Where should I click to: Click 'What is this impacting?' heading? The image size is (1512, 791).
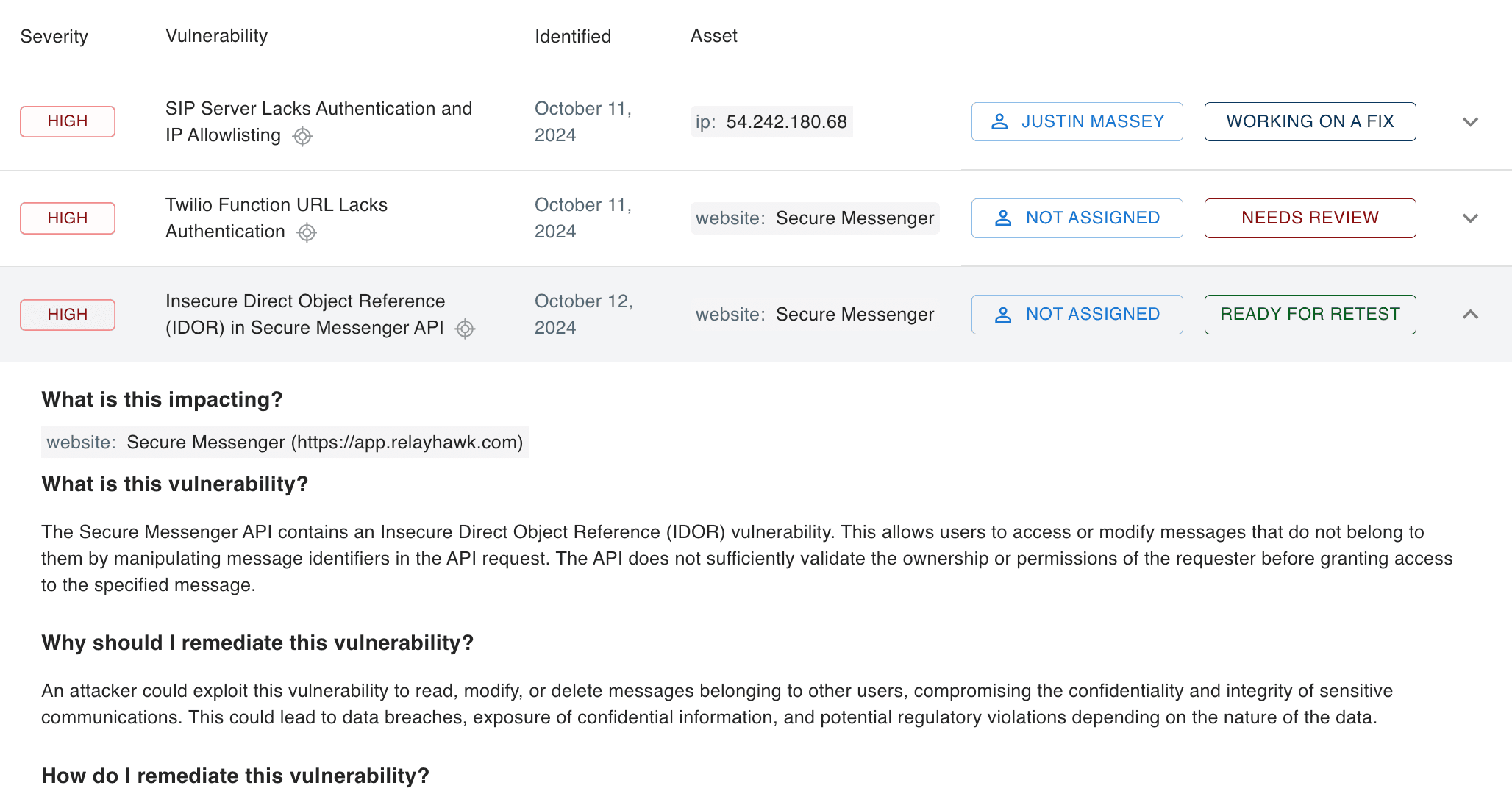point(162,399)
